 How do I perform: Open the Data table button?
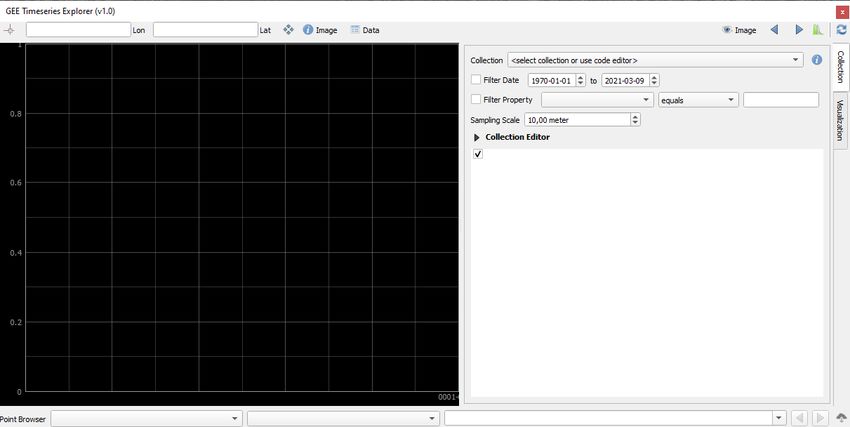(365, 30)
